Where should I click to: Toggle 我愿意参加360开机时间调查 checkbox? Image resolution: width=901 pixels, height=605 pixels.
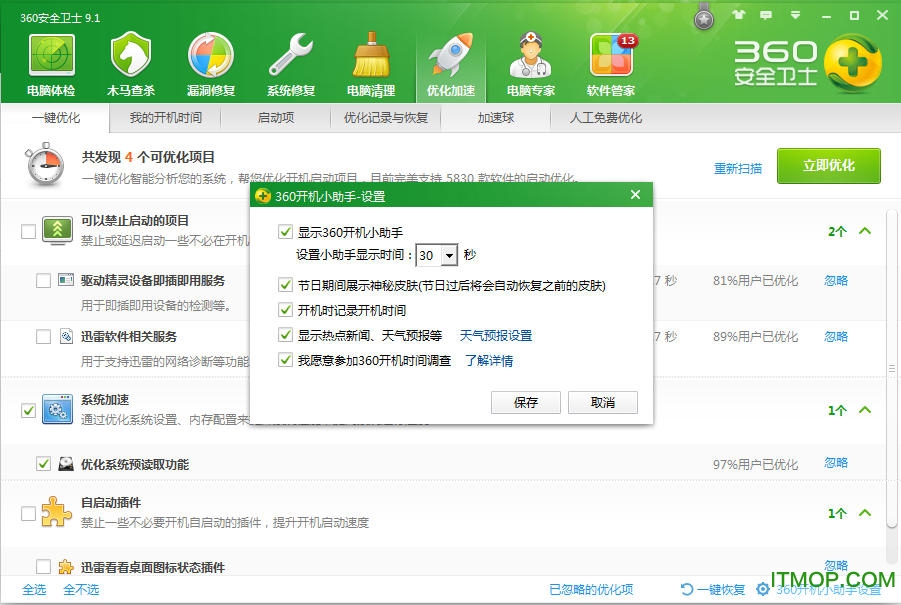(x=285, y=360)
